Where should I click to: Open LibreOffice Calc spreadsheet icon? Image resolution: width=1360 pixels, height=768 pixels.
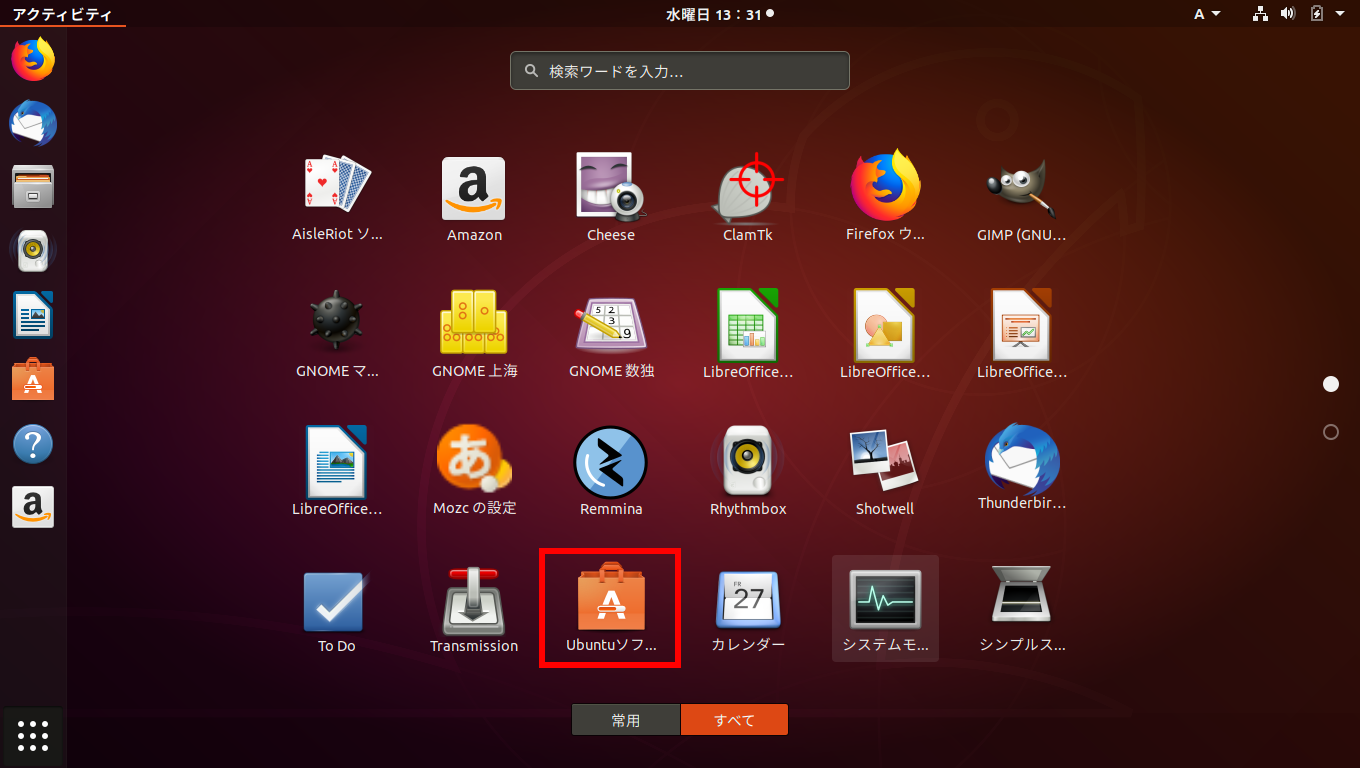coord(748,334)
